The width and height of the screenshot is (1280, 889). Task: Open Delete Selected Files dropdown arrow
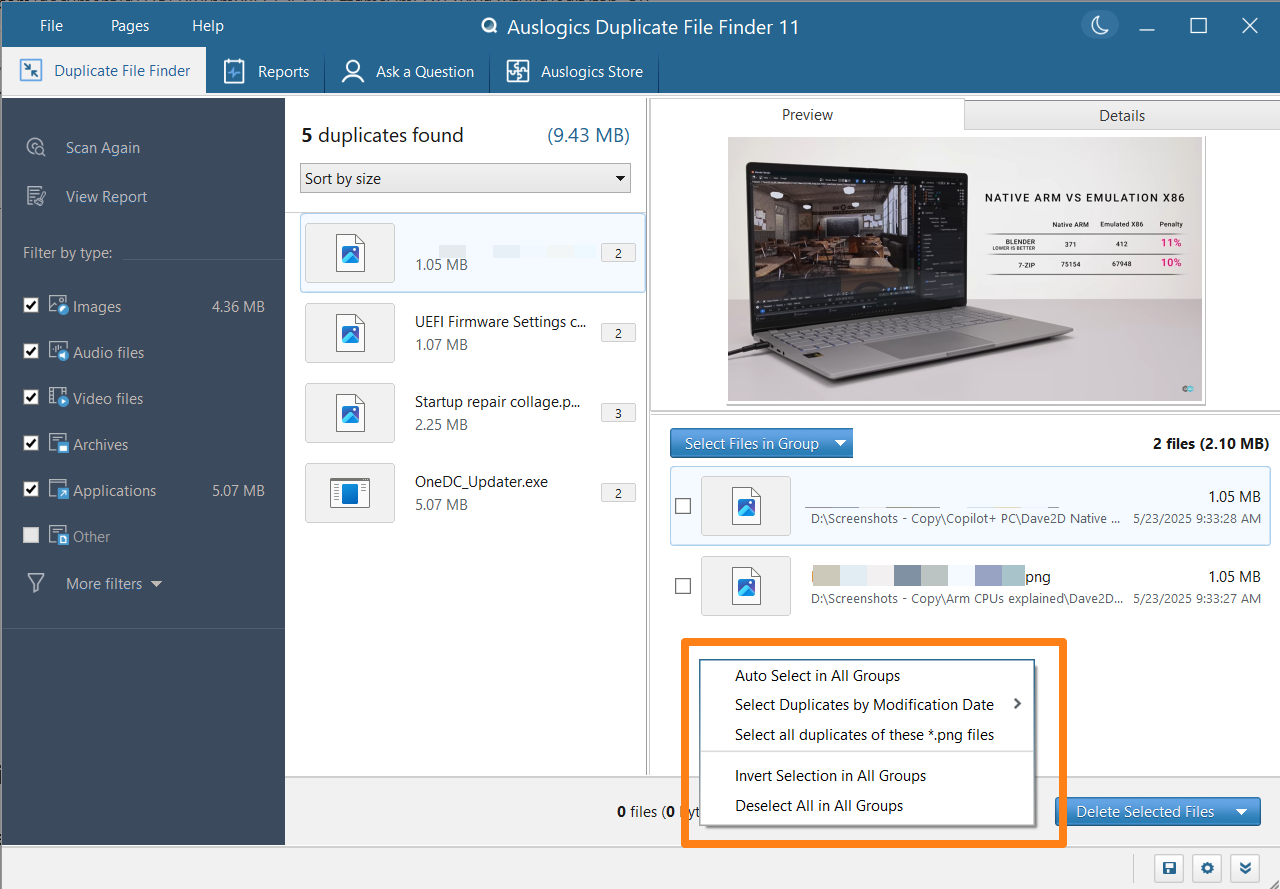click(x=1242, y=812)
